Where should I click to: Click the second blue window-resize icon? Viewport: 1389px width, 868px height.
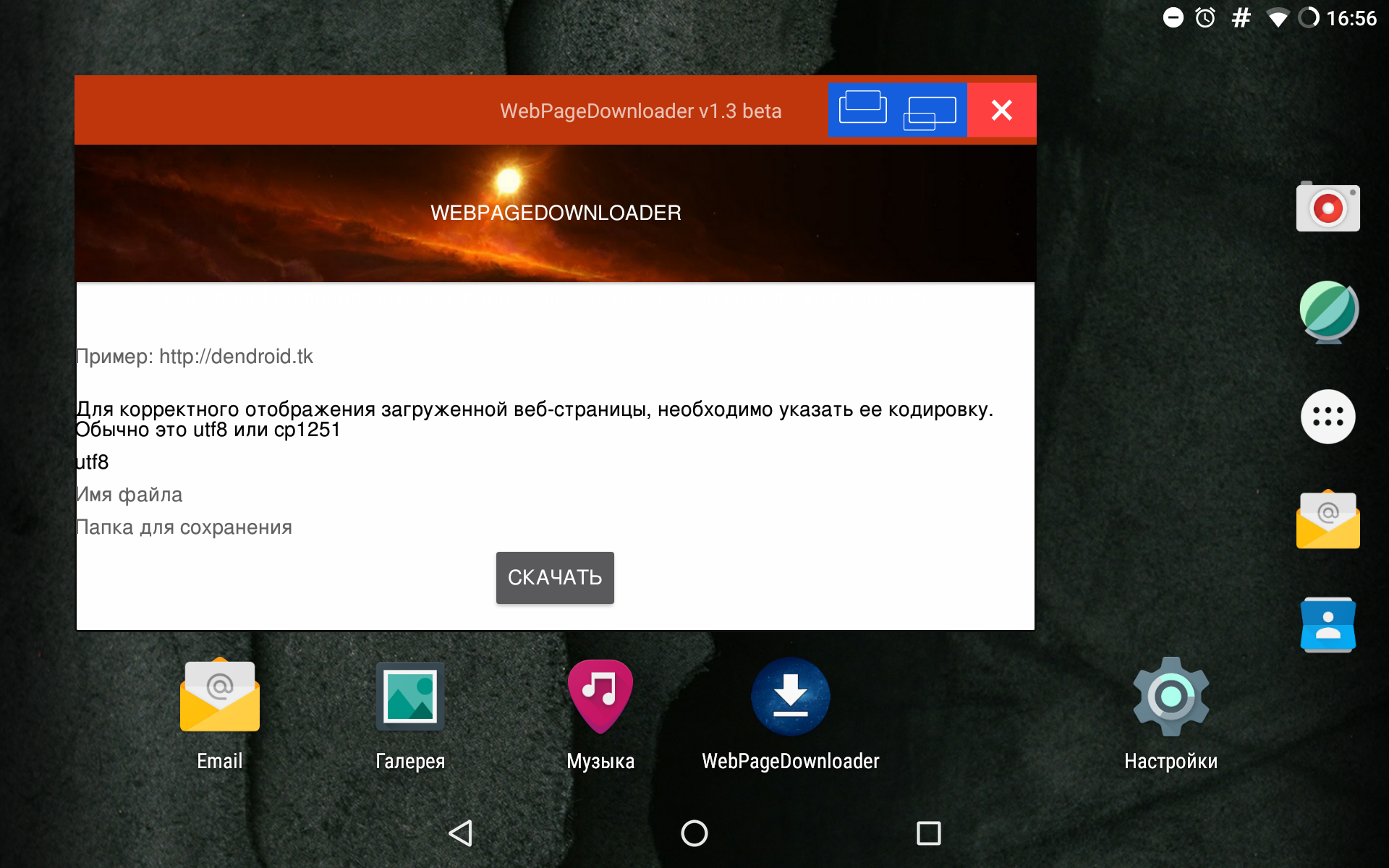pos(930,111)
